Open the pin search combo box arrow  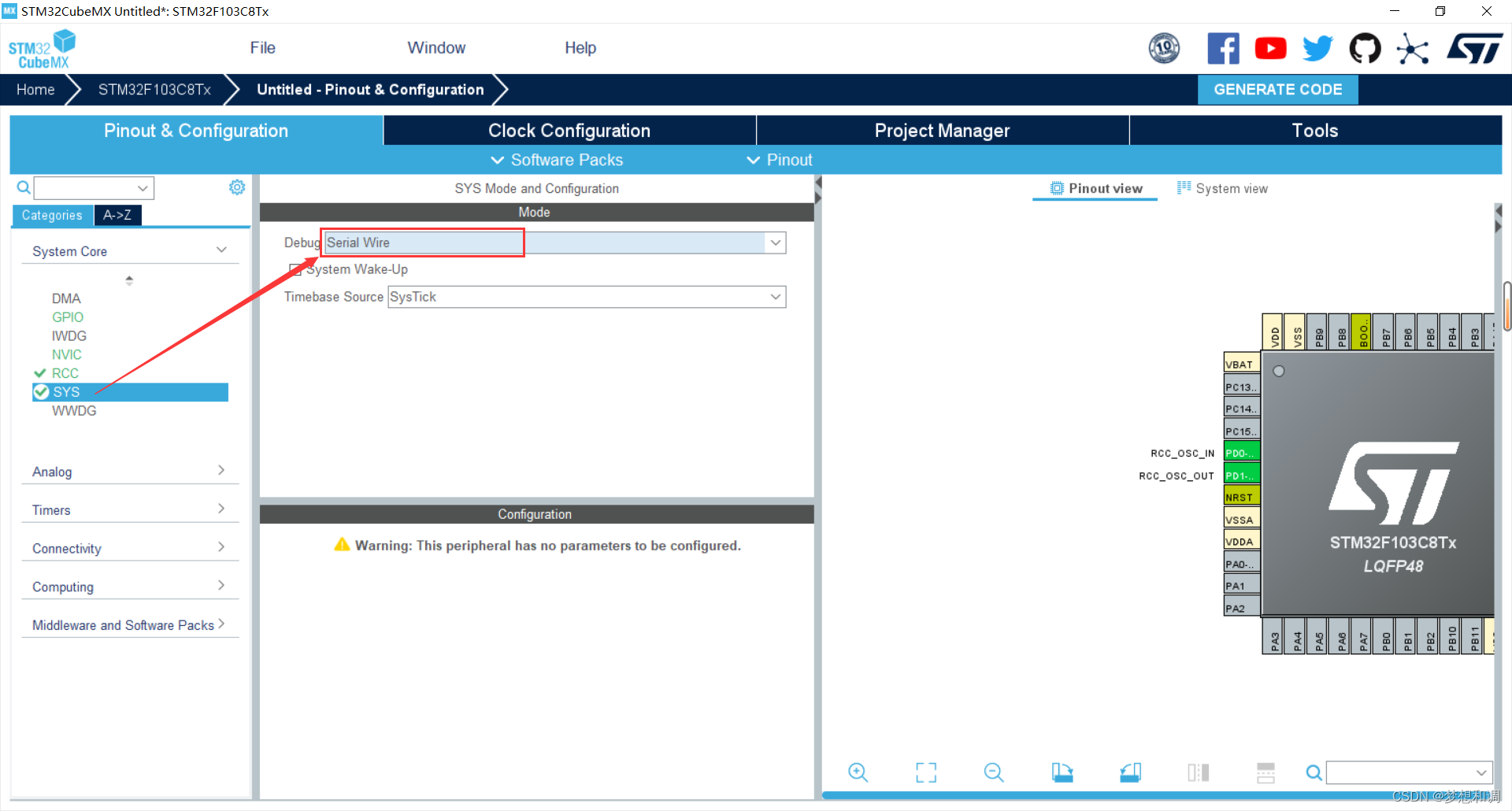click(1480, 772)
